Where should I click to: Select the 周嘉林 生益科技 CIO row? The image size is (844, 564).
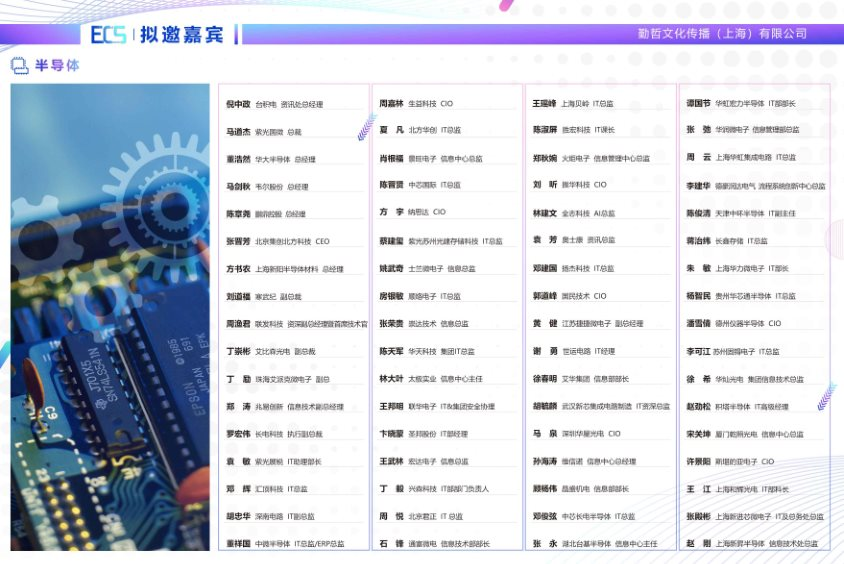click(x=417, y=103)
